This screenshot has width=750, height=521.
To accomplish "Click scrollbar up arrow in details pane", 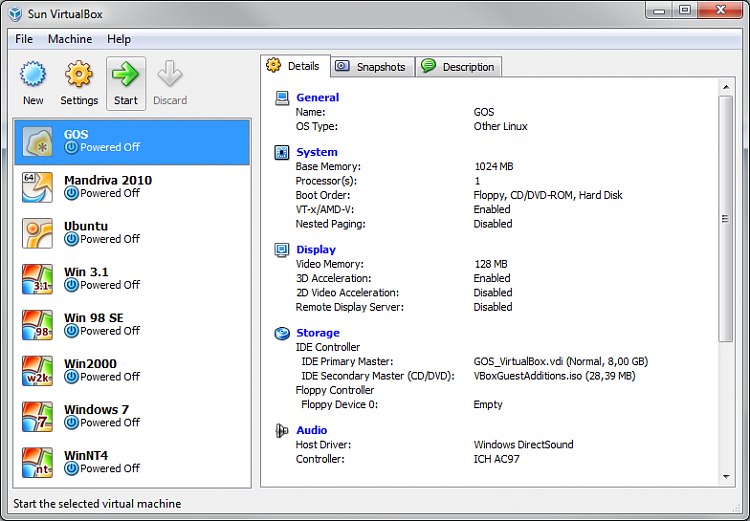I will pos(726,87).
